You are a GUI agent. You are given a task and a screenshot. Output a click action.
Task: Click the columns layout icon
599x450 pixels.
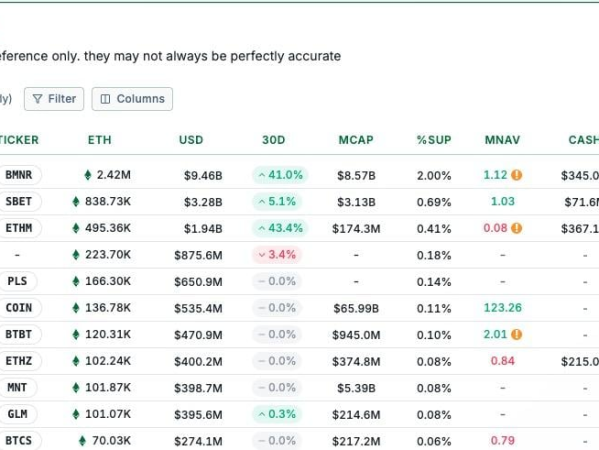point(105,99)
